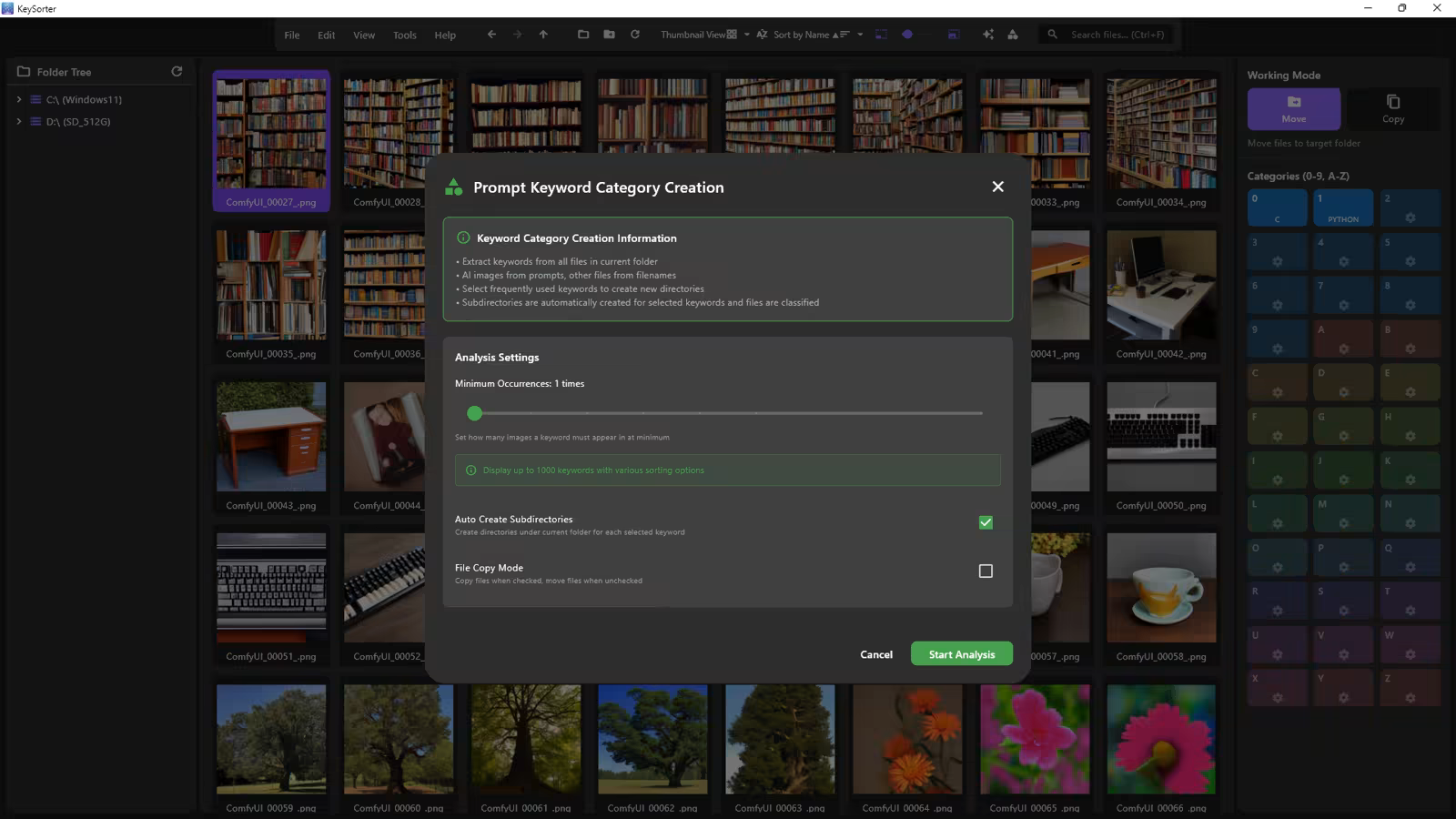The width and height of the screenshot is (1456, 819).
Task: Refresh the file list using toolbar icon
Action: 635,35
